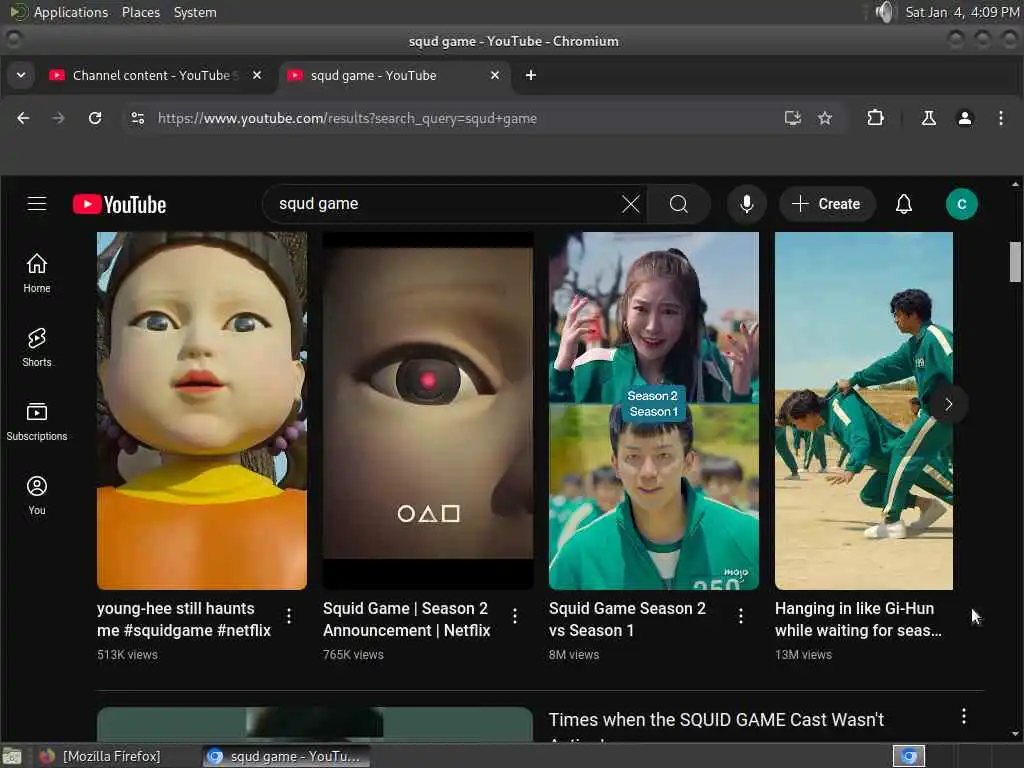Open the extensions puzzle icon
Image resolution: width=1024 pixels, height=768 pixels.
tap(875, 118)
